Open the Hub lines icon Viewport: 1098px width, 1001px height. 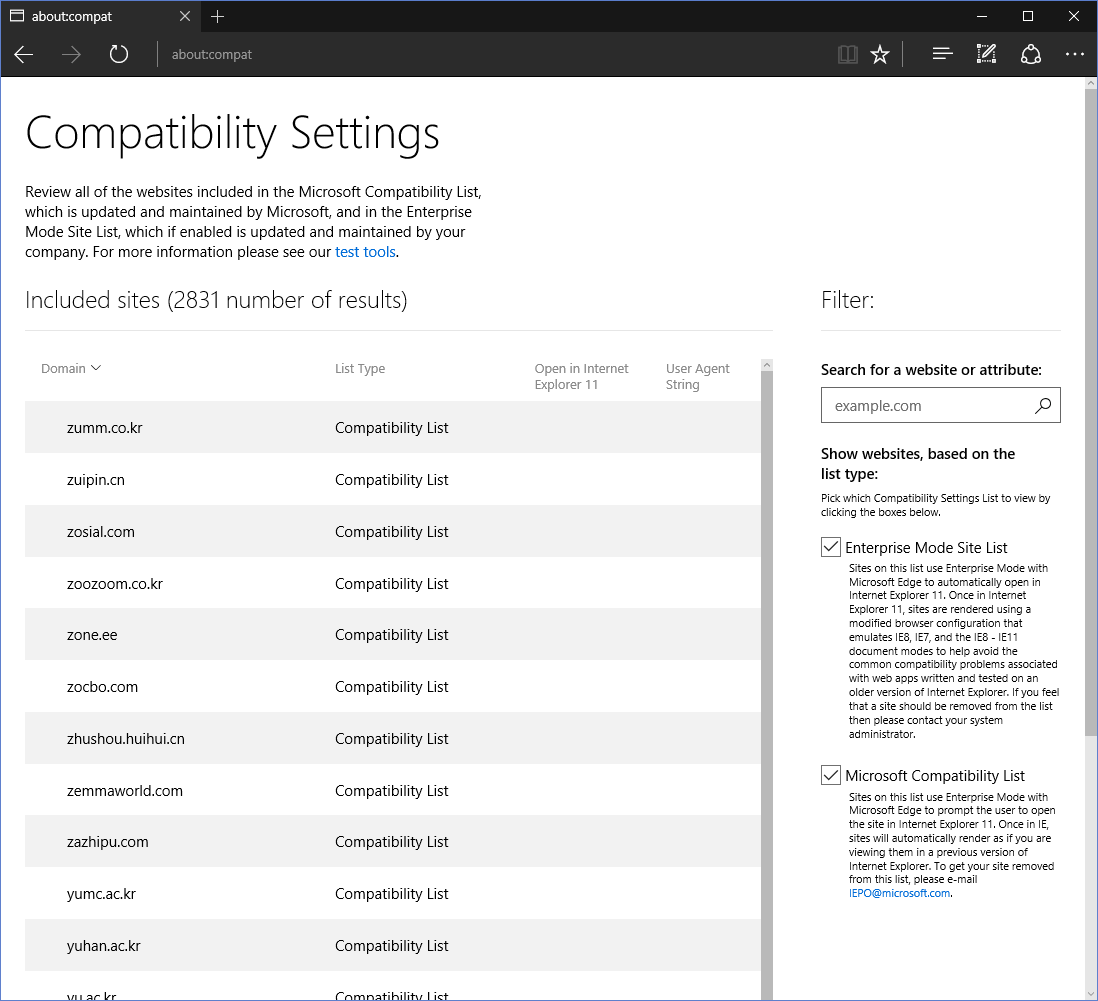[x=943, y=54]
